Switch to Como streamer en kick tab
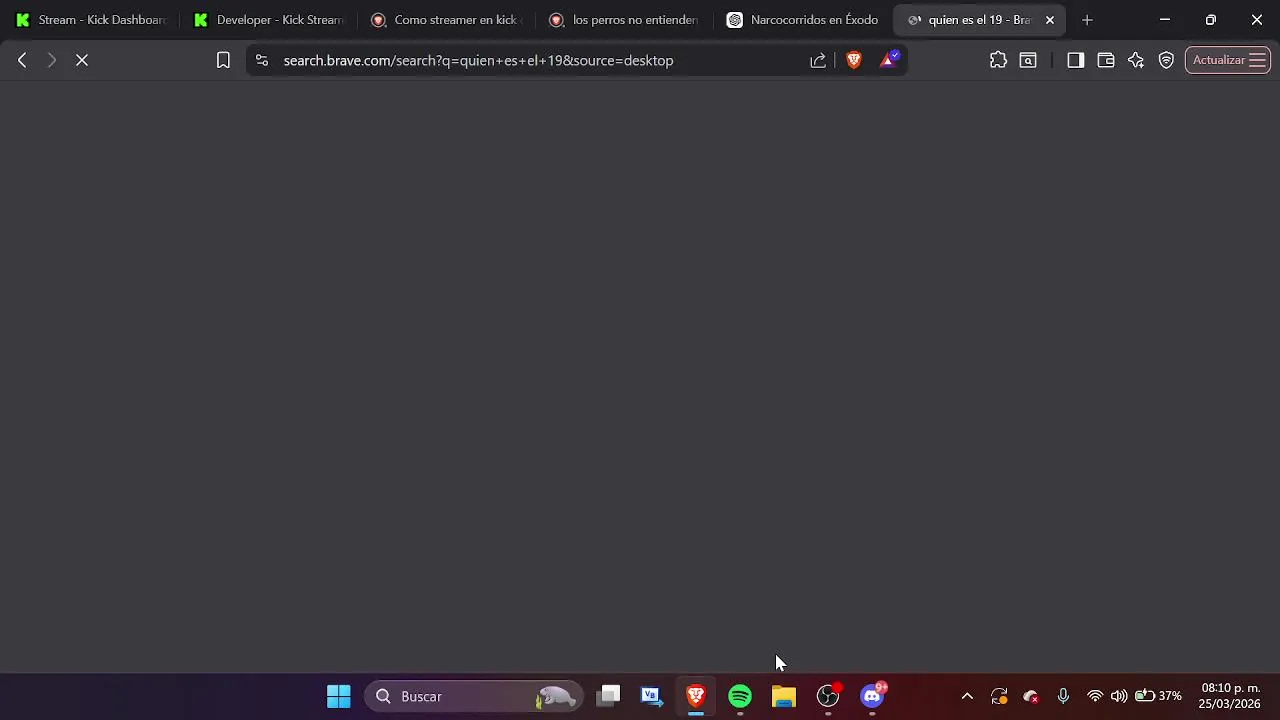This screenshot has width=1280, height=720. pos(448,20)
